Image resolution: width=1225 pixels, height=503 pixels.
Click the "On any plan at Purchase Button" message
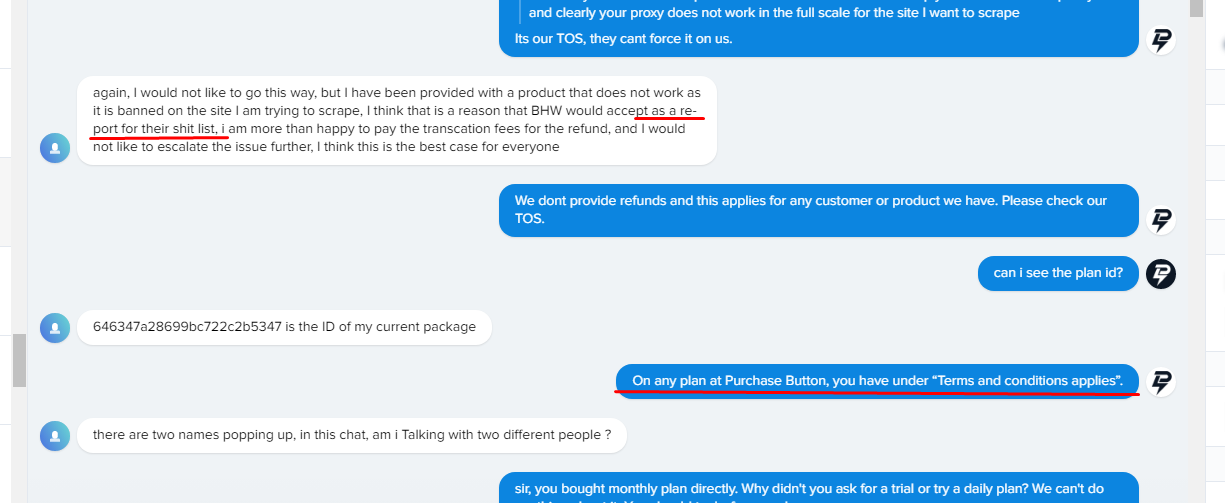coord(878,381)
